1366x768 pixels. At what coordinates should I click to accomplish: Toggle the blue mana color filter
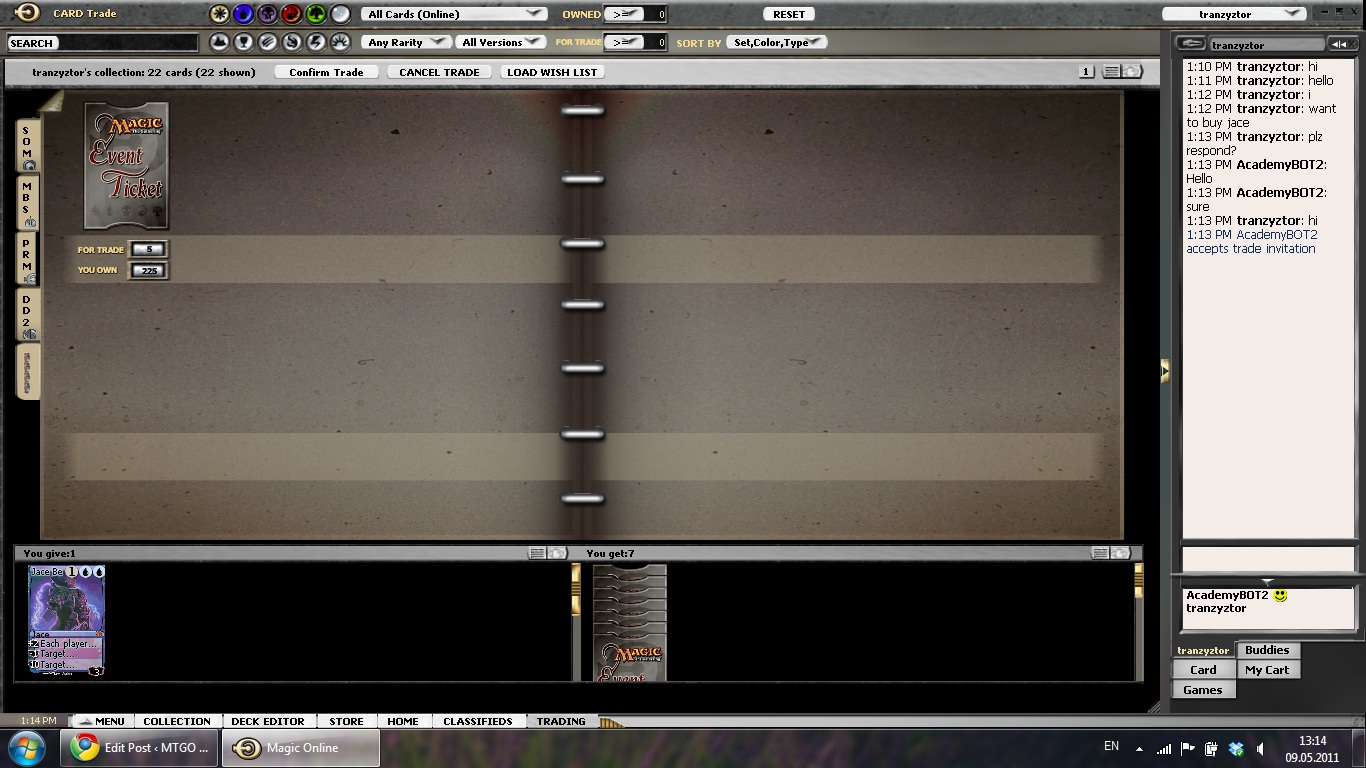(243, 14)
